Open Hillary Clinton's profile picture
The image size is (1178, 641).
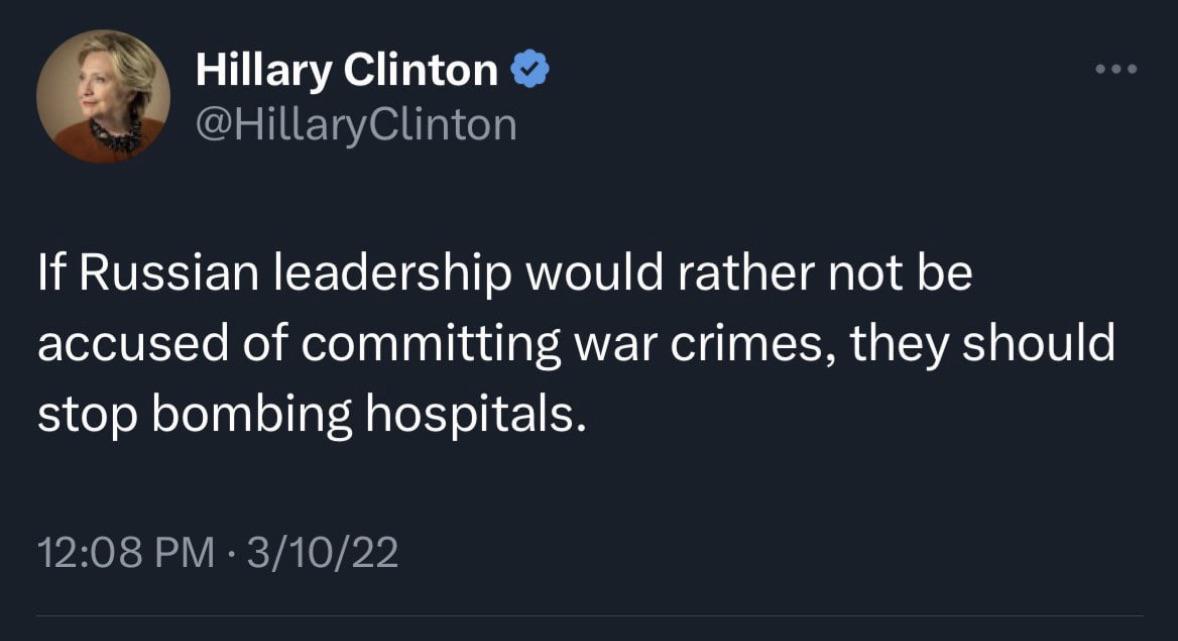102,96
